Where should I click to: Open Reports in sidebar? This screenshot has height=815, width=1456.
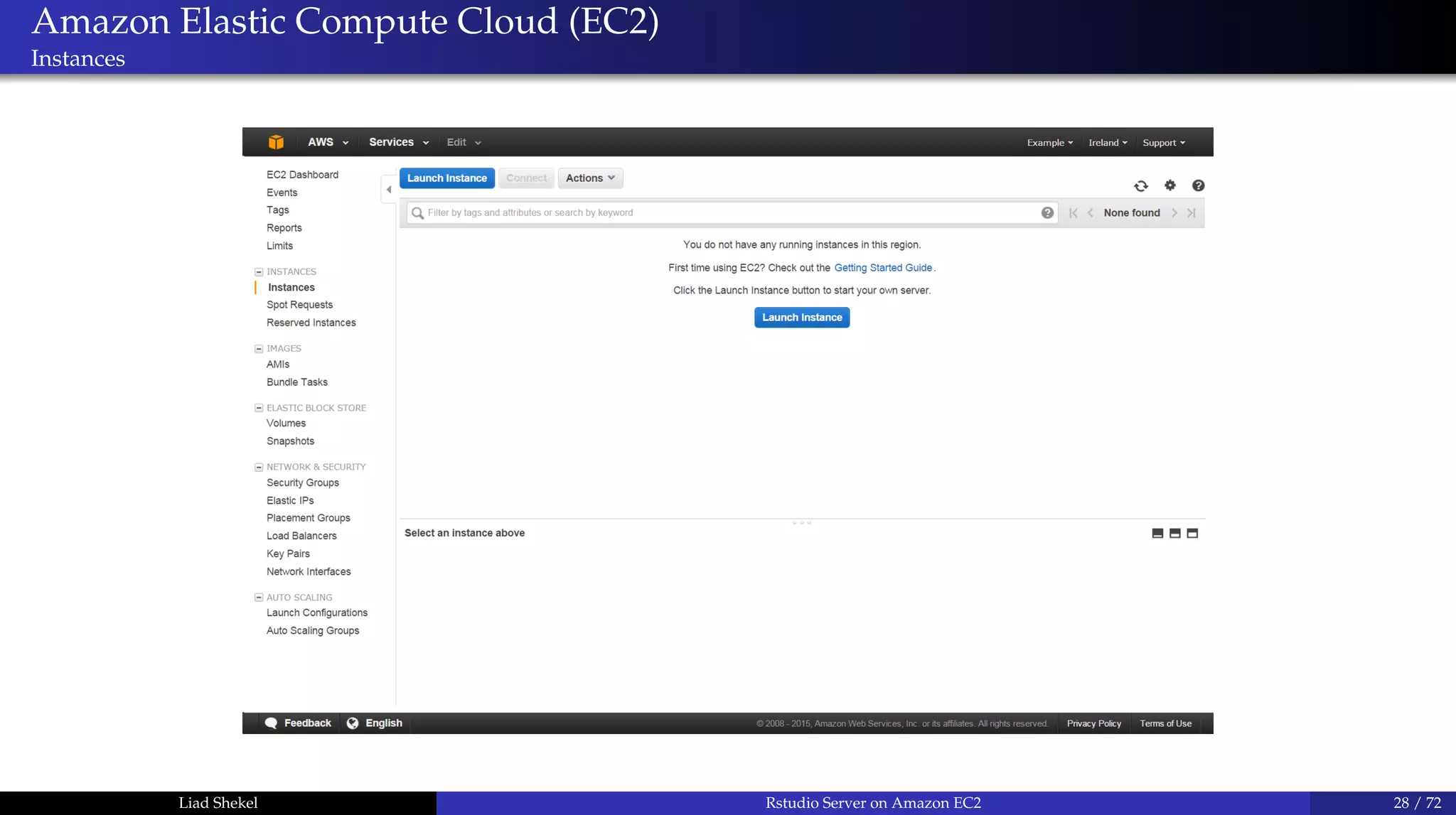(x=284, y=228)
